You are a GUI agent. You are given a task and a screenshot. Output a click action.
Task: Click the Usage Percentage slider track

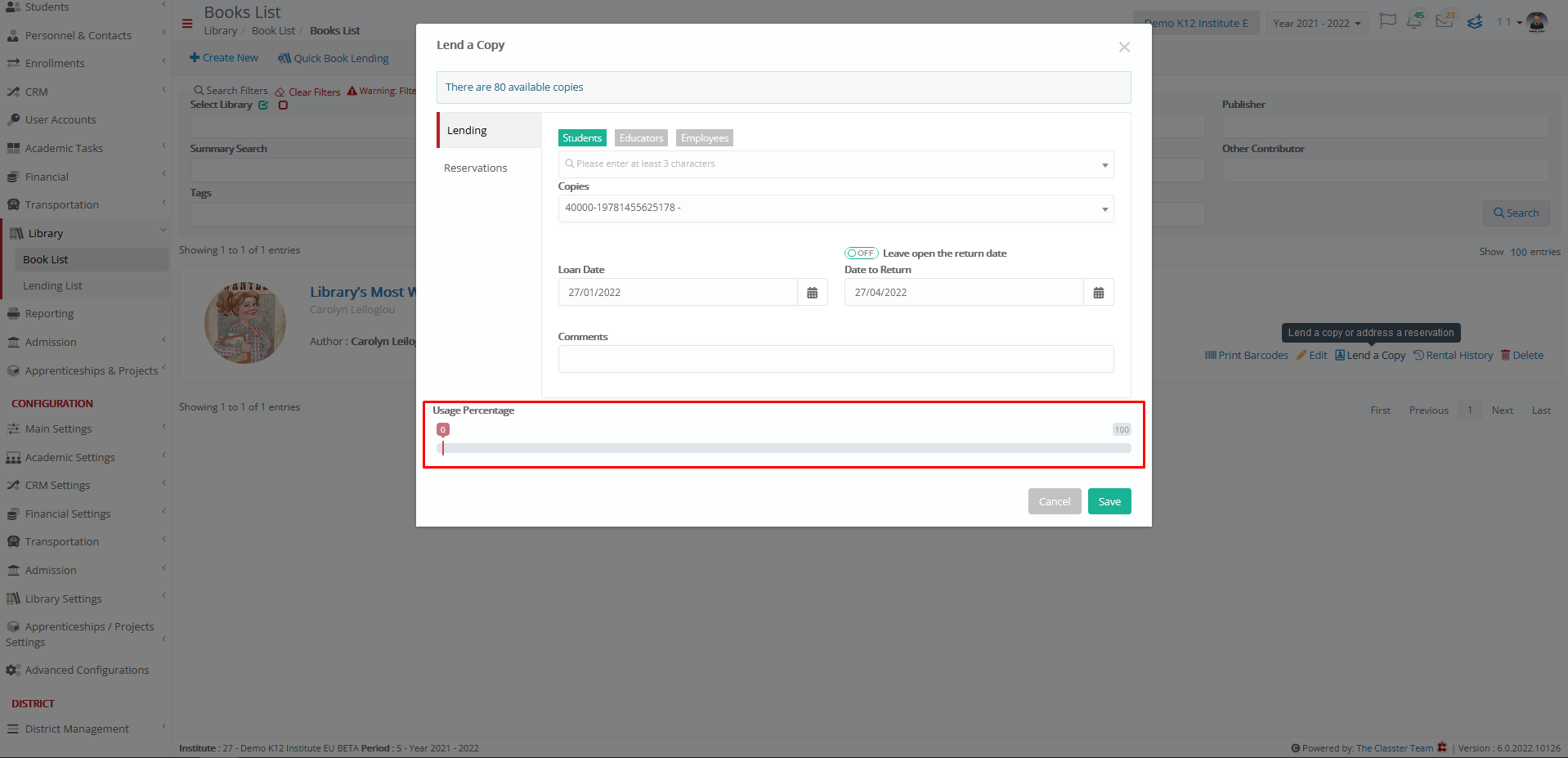pos(784,448)
